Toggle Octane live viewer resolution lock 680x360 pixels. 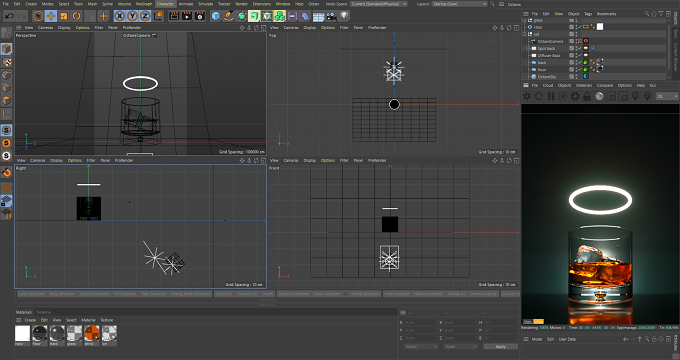pos(587,96)
